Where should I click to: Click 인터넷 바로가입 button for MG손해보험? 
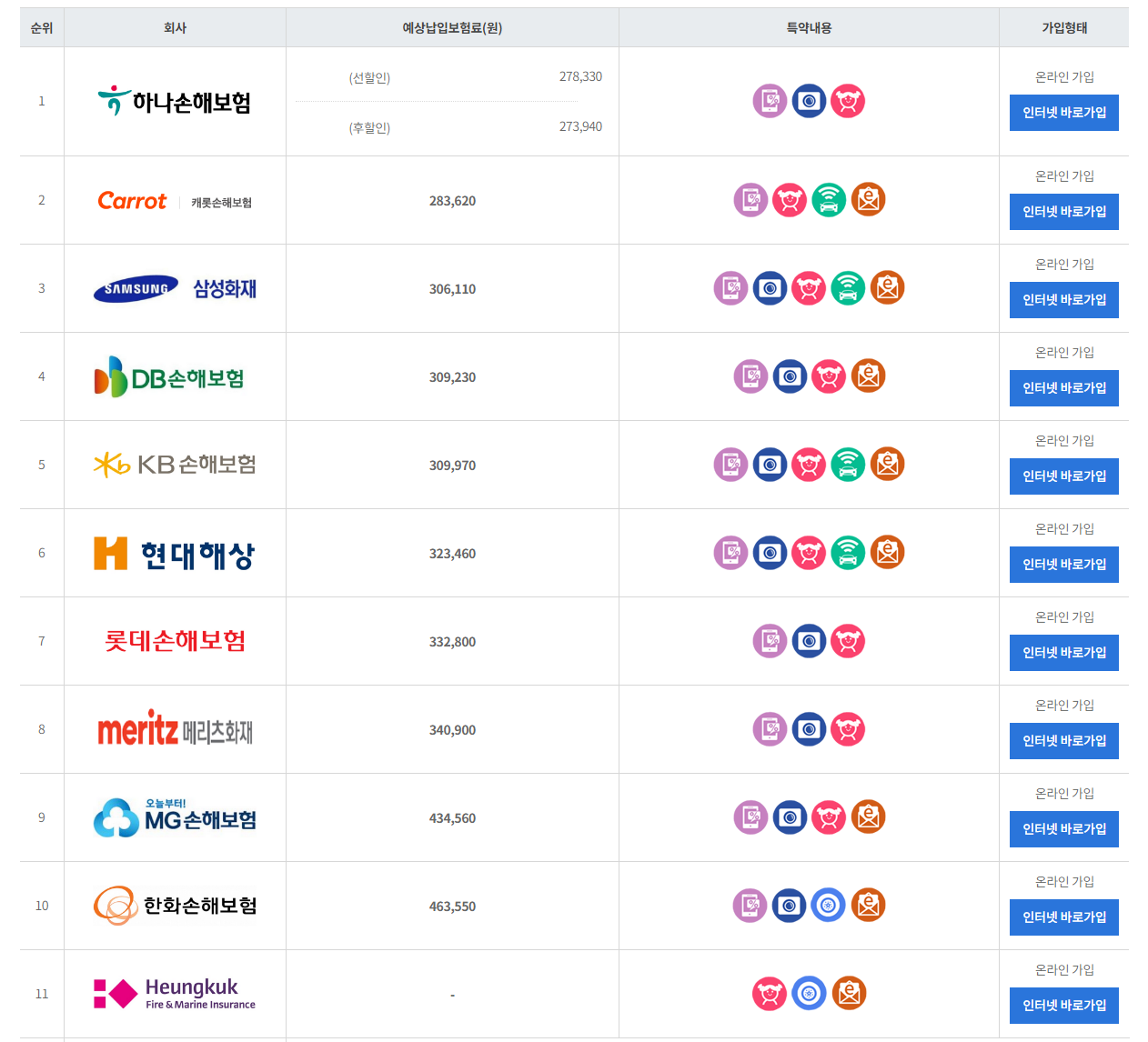point(1064,829)
